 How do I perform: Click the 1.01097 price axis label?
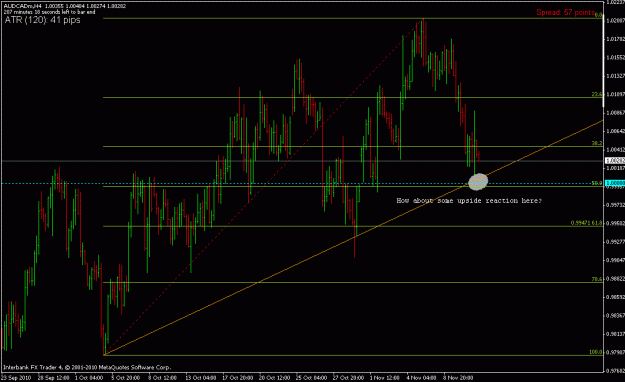pos(615,95)
